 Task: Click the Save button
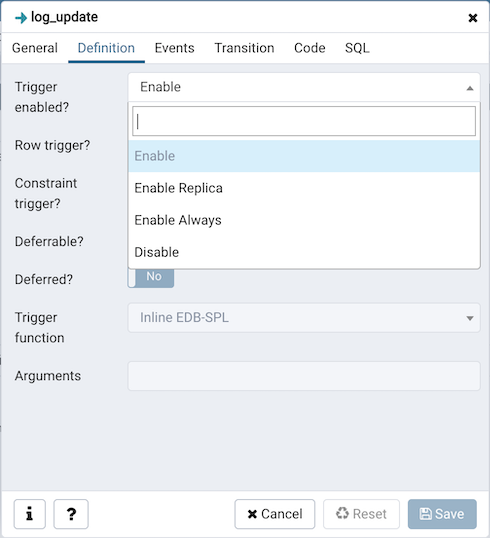[442, 514]
